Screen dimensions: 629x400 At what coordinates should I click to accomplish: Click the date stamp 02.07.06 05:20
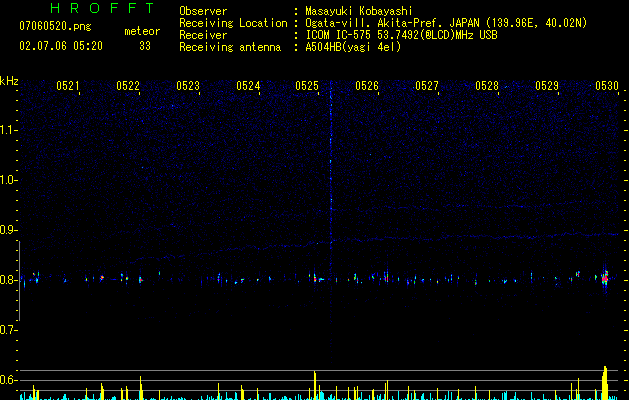tap(61, 46)
